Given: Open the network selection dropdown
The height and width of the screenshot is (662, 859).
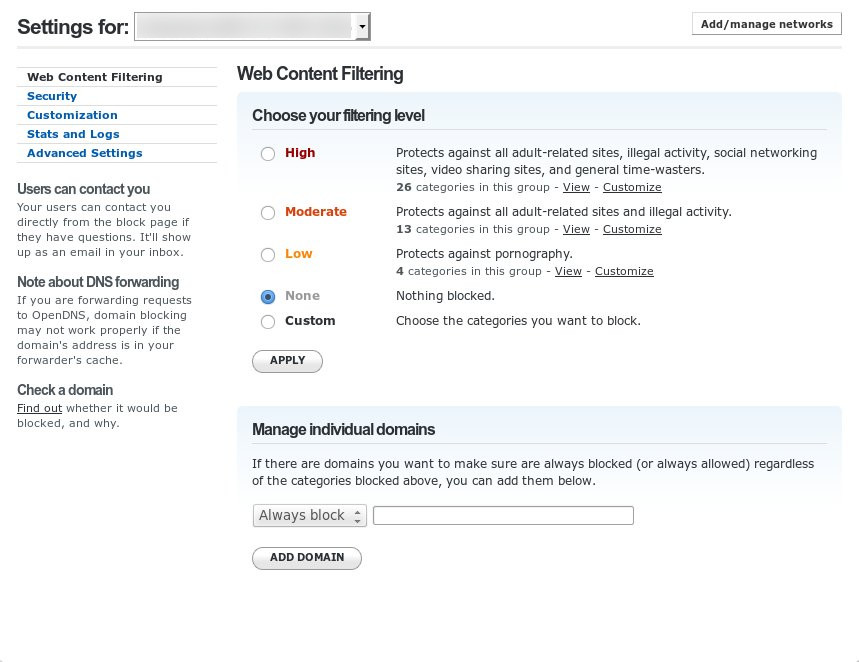Looking at the screenshot, I should pos(250,26).
